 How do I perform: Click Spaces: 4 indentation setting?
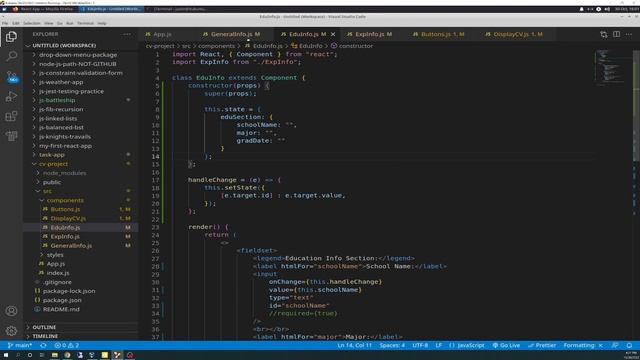[392, 345]
